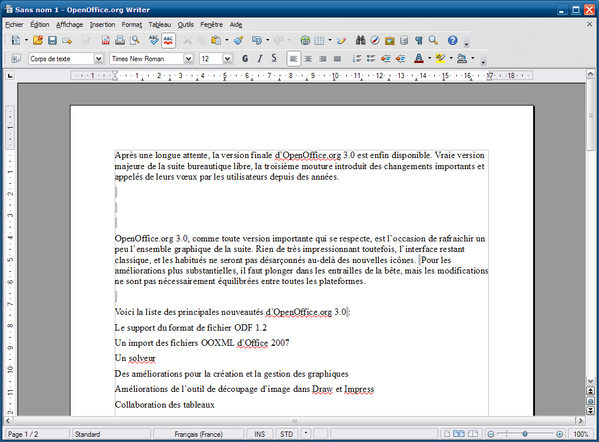Apply Background Color paint bucket
This screenshot has height=442, width=599.
click(x=462, y=58)
